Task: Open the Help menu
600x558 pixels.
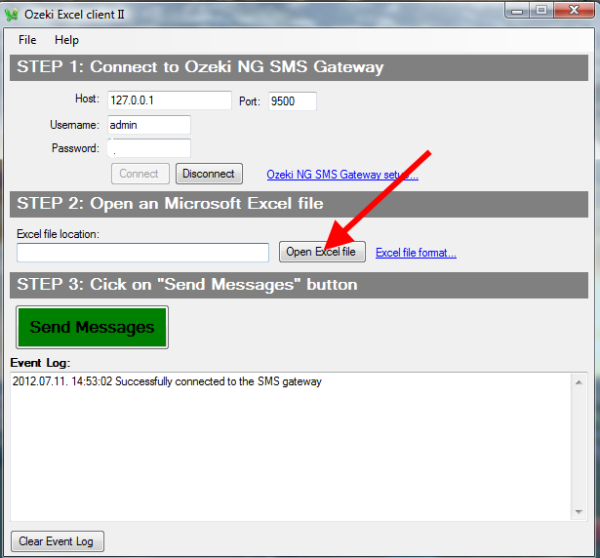Action: (67, 40)
